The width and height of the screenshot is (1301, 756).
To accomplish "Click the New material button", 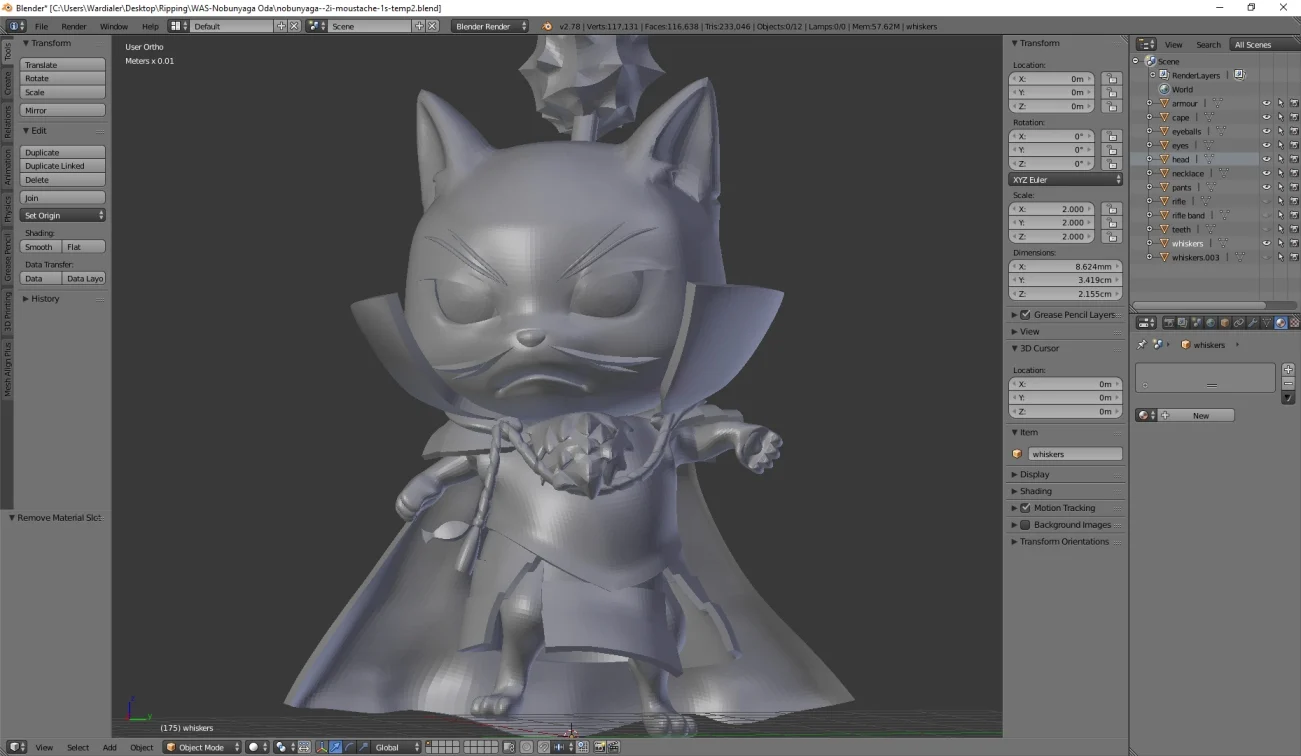I will [x=1196, y=415].
